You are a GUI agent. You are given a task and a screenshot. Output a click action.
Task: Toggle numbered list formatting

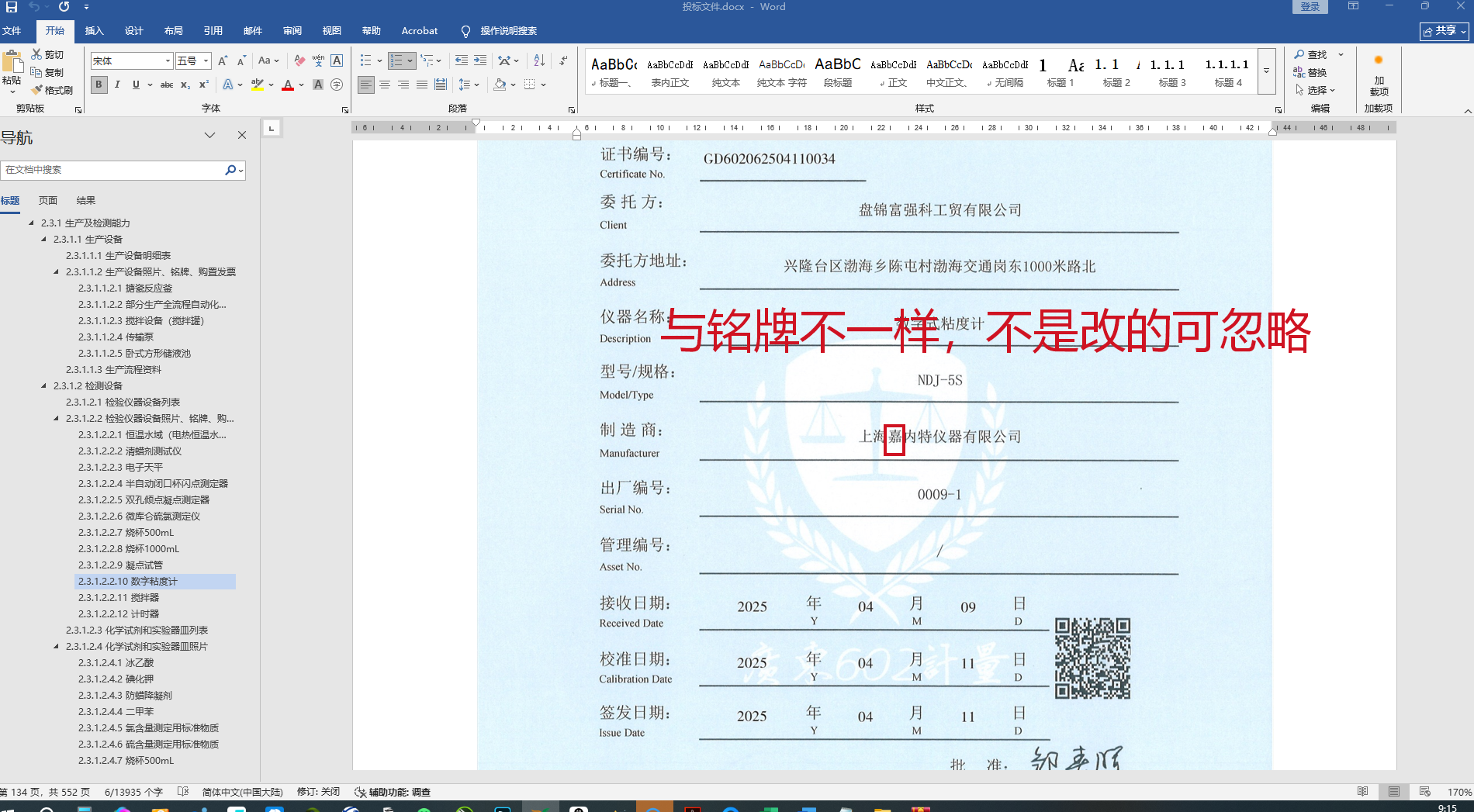point(396,60)
